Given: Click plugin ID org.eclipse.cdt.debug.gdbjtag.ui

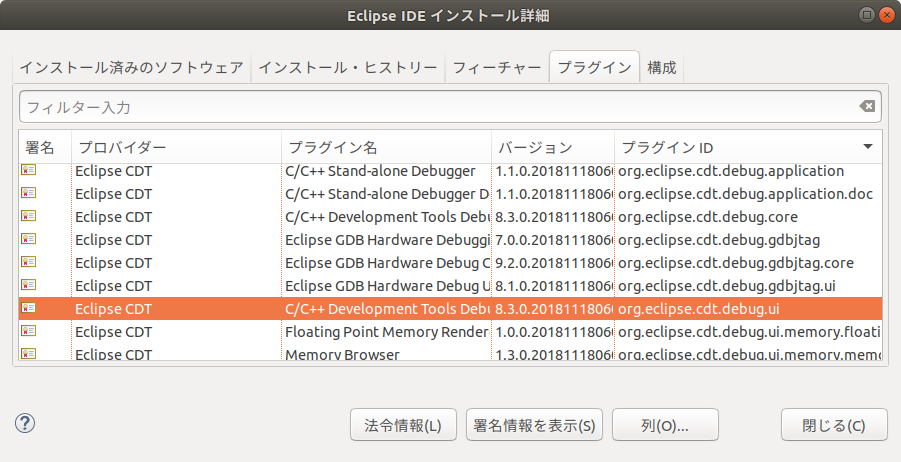Looking at the screenshot, I should click(x=727, y=286).
